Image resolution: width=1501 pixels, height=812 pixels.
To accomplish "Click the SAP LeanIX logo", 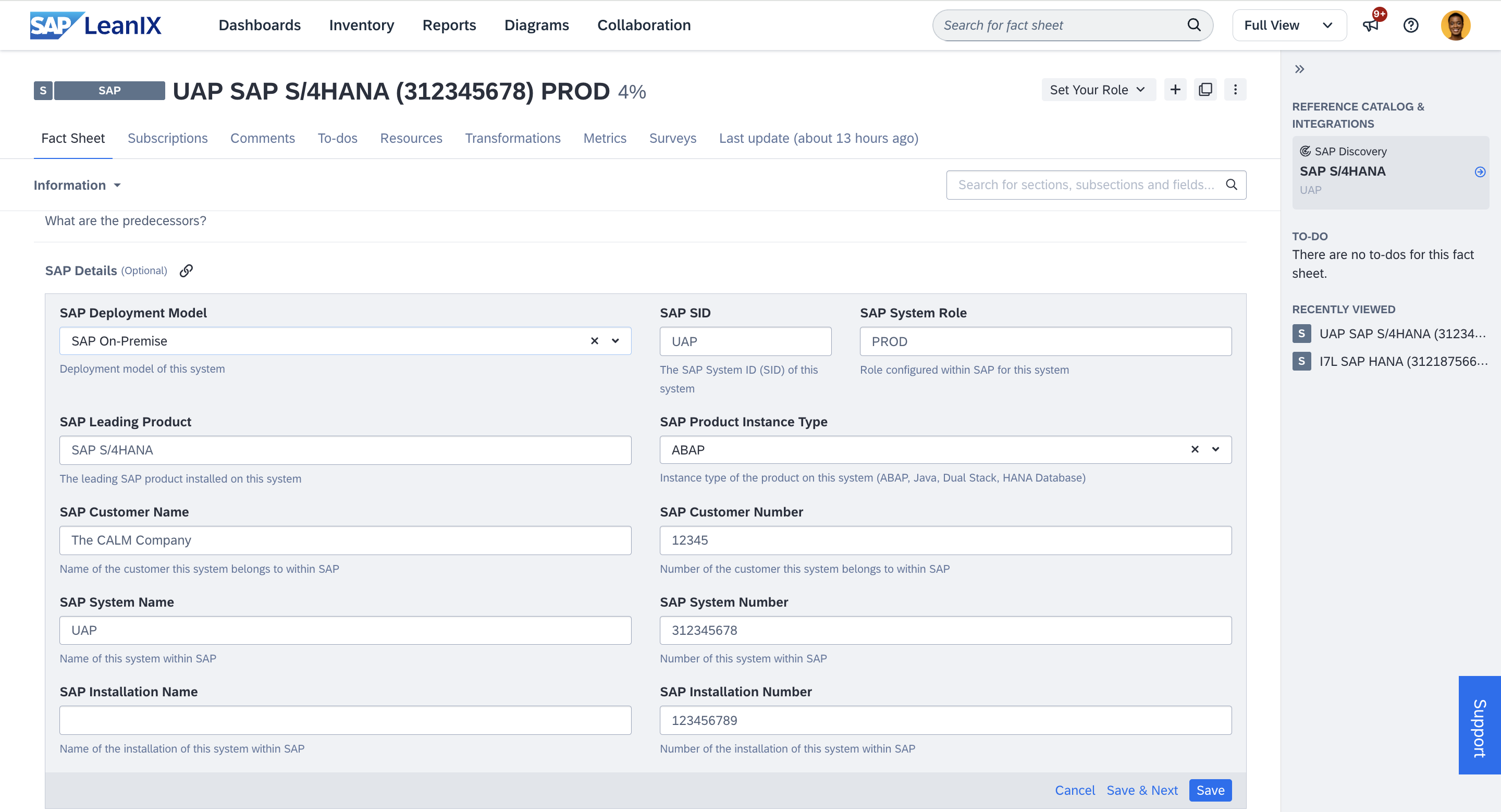I will point(95,25).
